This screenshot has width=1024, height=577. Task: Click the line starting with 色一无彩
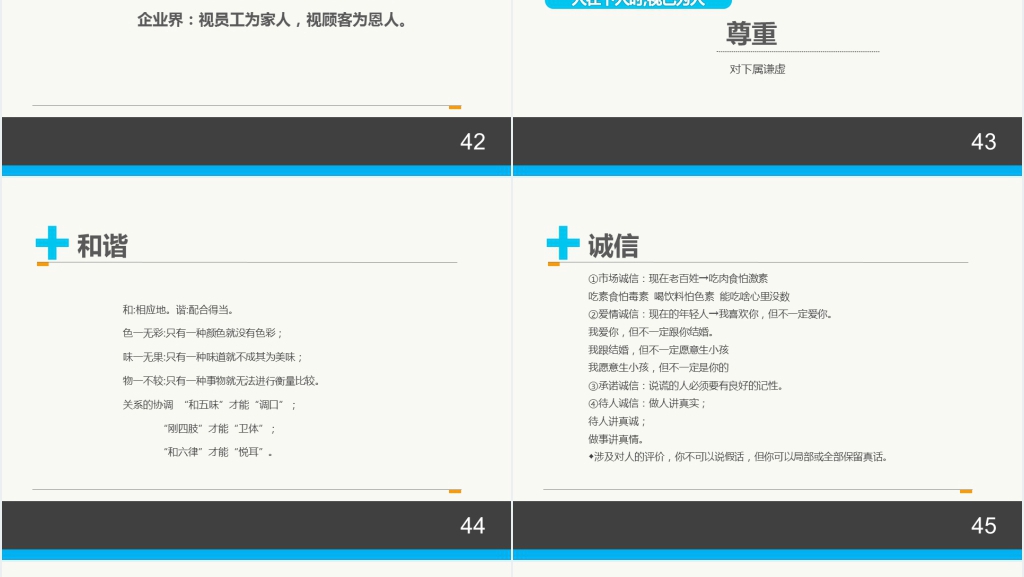[x=203, y=333]
